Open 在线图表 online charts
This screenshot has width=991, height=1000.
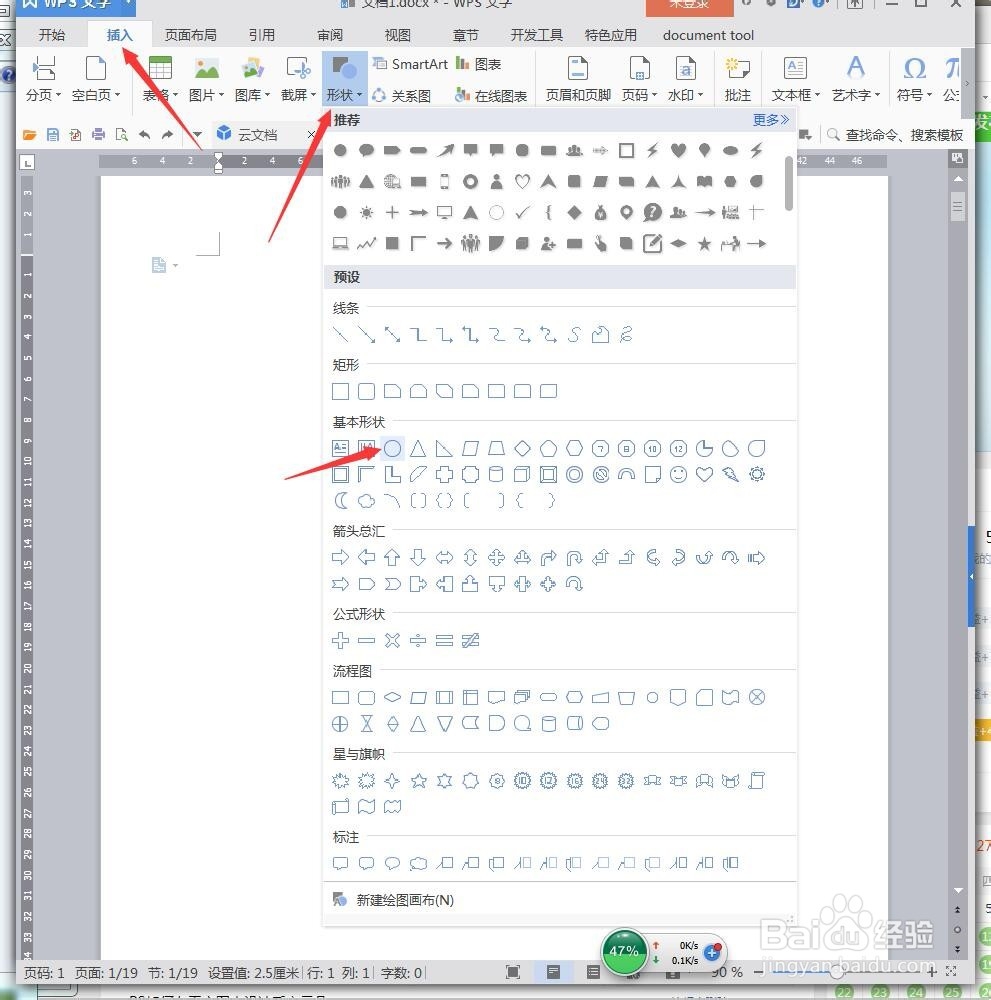(x=491, y=96)
